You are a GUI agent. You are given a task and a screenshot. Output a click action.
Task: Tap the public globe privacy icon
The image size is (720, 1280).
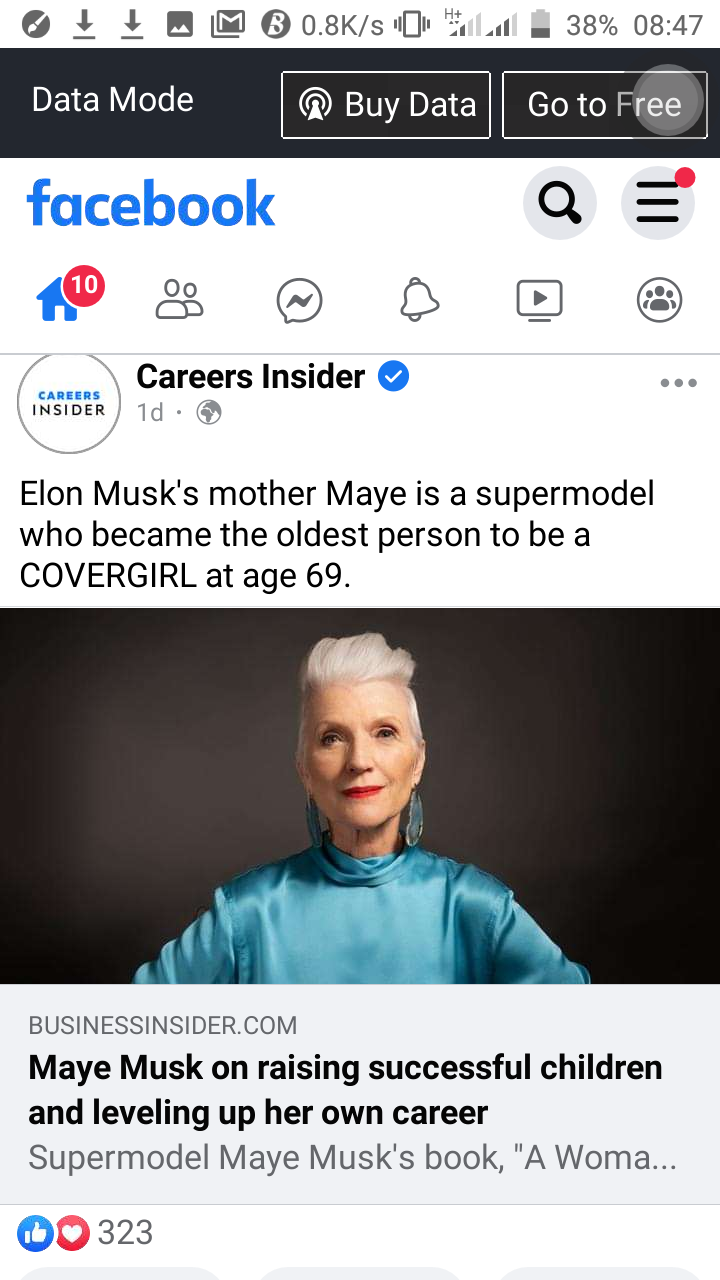coord(209,412)
